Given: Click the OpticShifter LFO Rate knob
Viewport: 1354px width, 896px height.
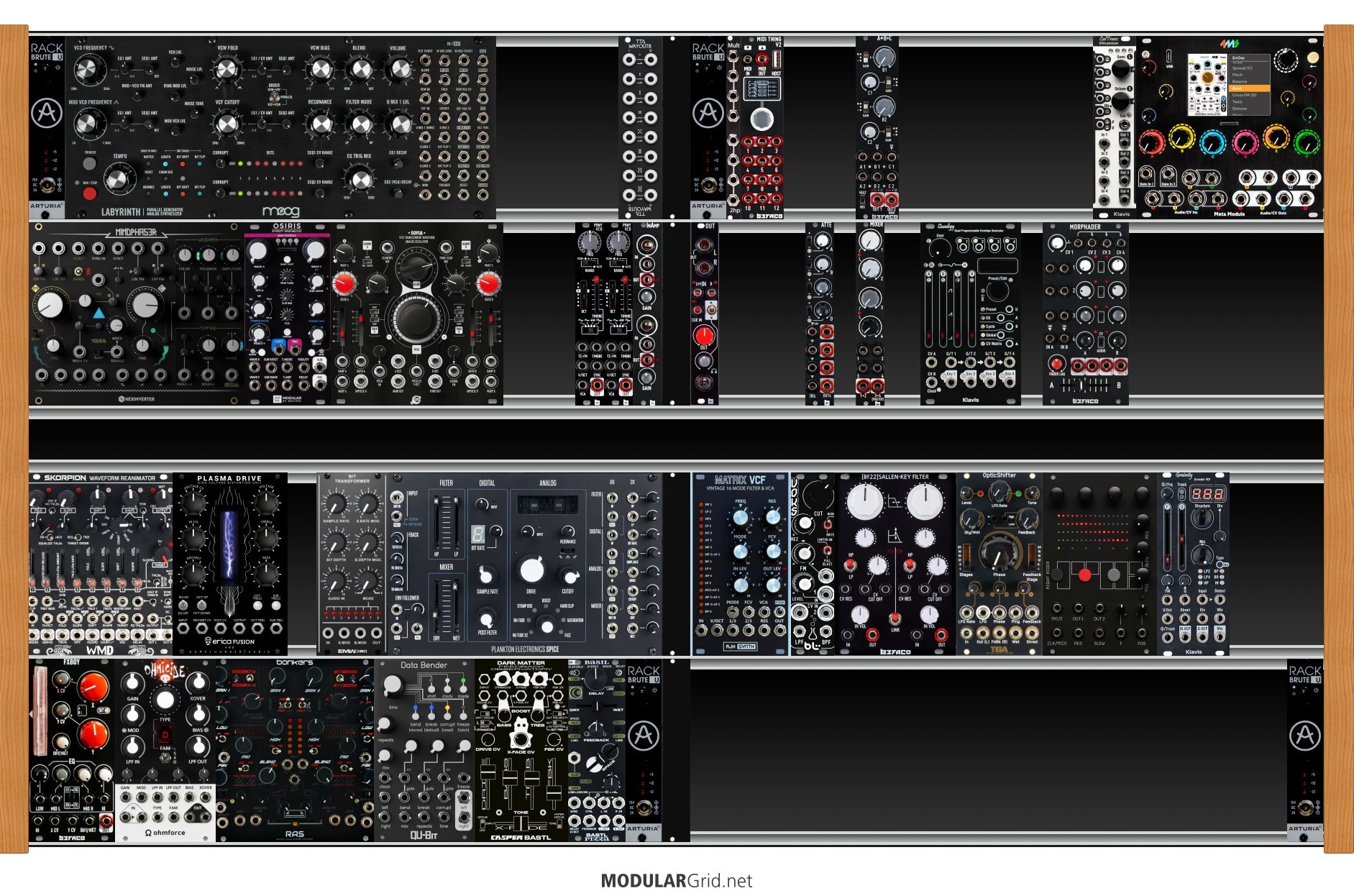Looking at the screenshot, I should [x=999, y=492].
